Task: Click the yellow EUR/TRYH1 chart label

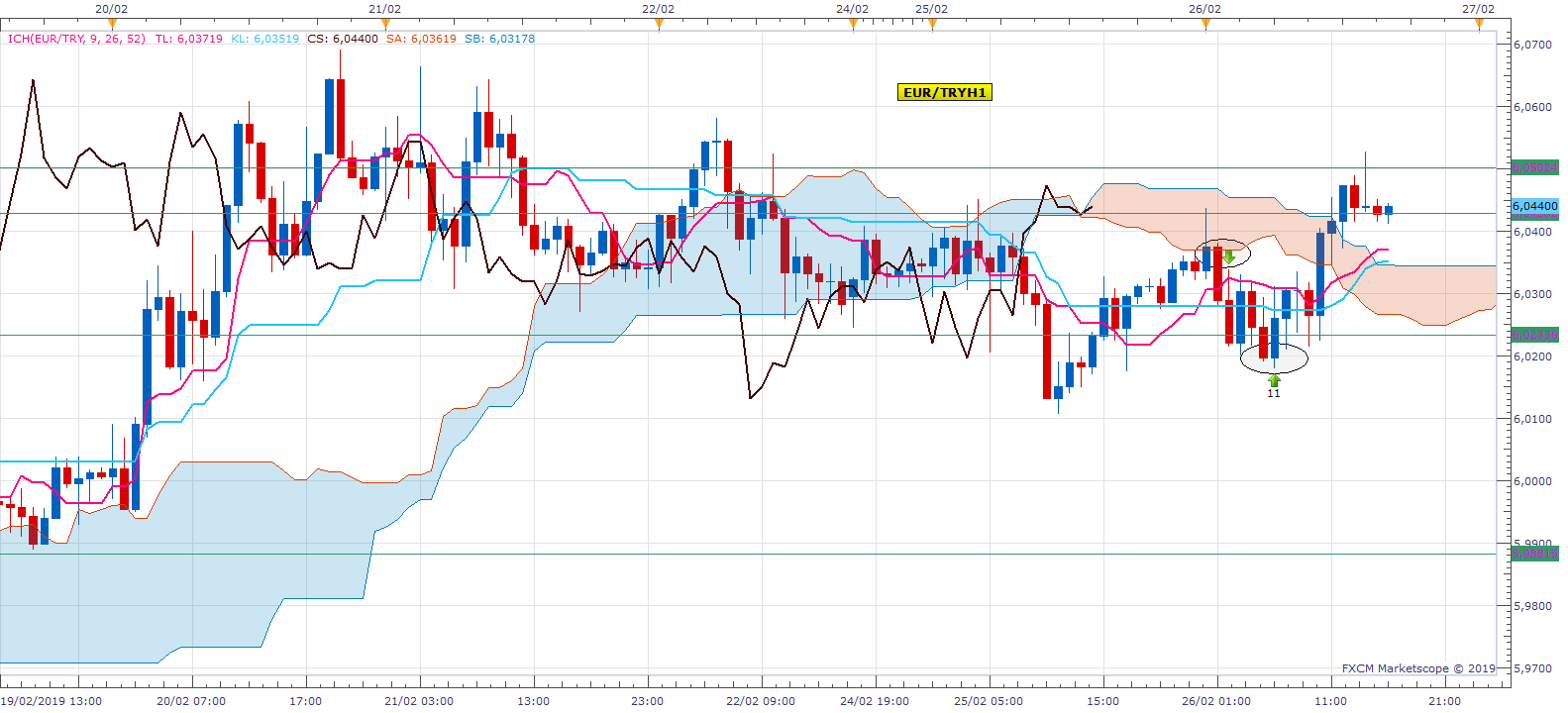Action: [945, 92]
